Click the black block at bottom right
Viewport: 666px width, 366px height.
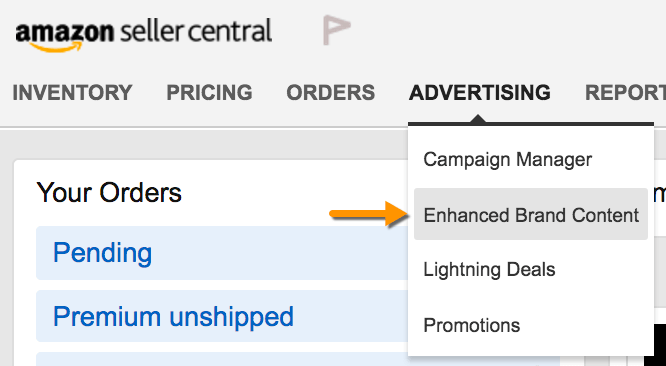click(655, 345)
